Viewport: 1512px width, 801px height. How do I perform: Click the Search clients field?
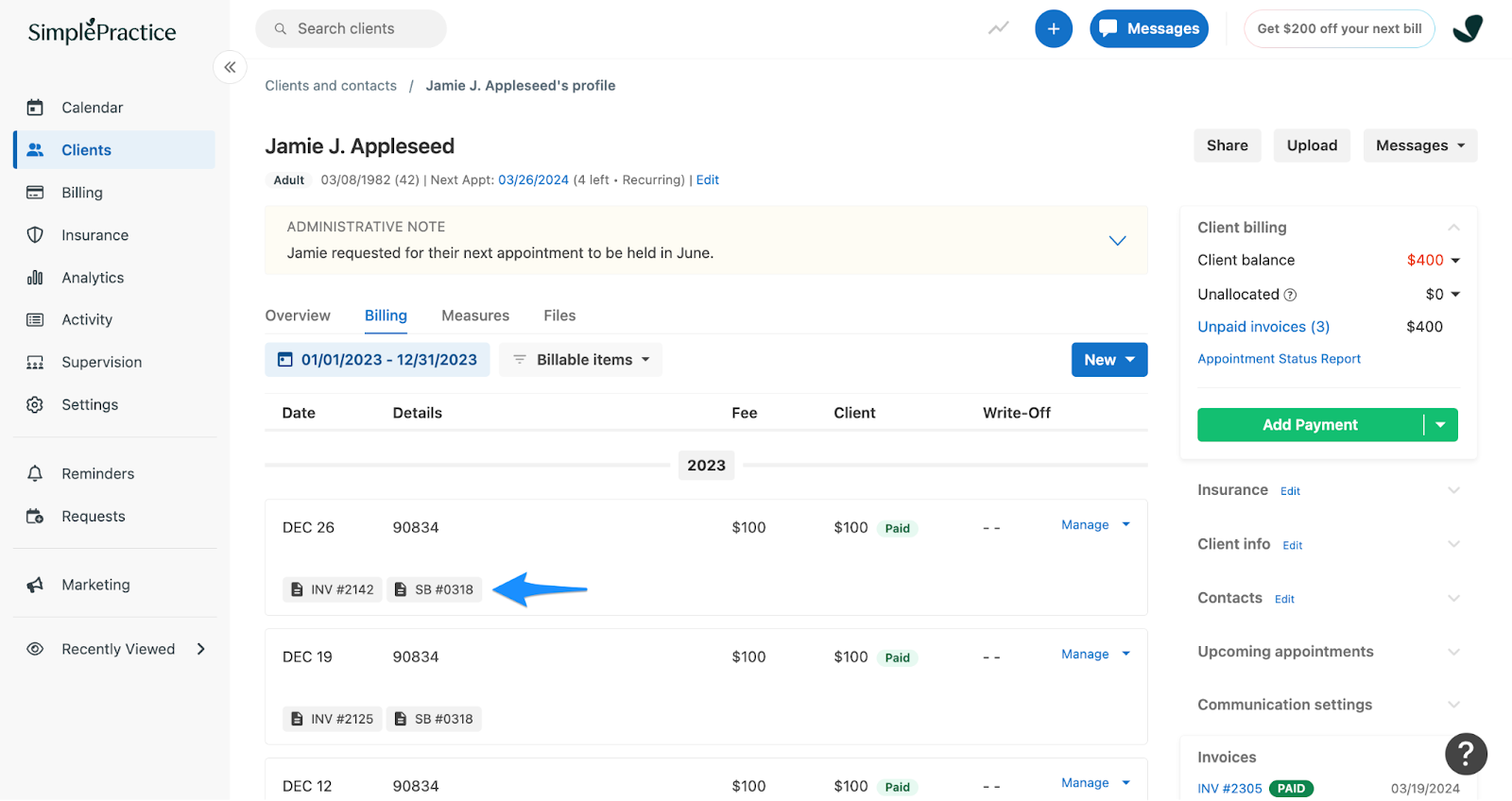coord(351,29)
